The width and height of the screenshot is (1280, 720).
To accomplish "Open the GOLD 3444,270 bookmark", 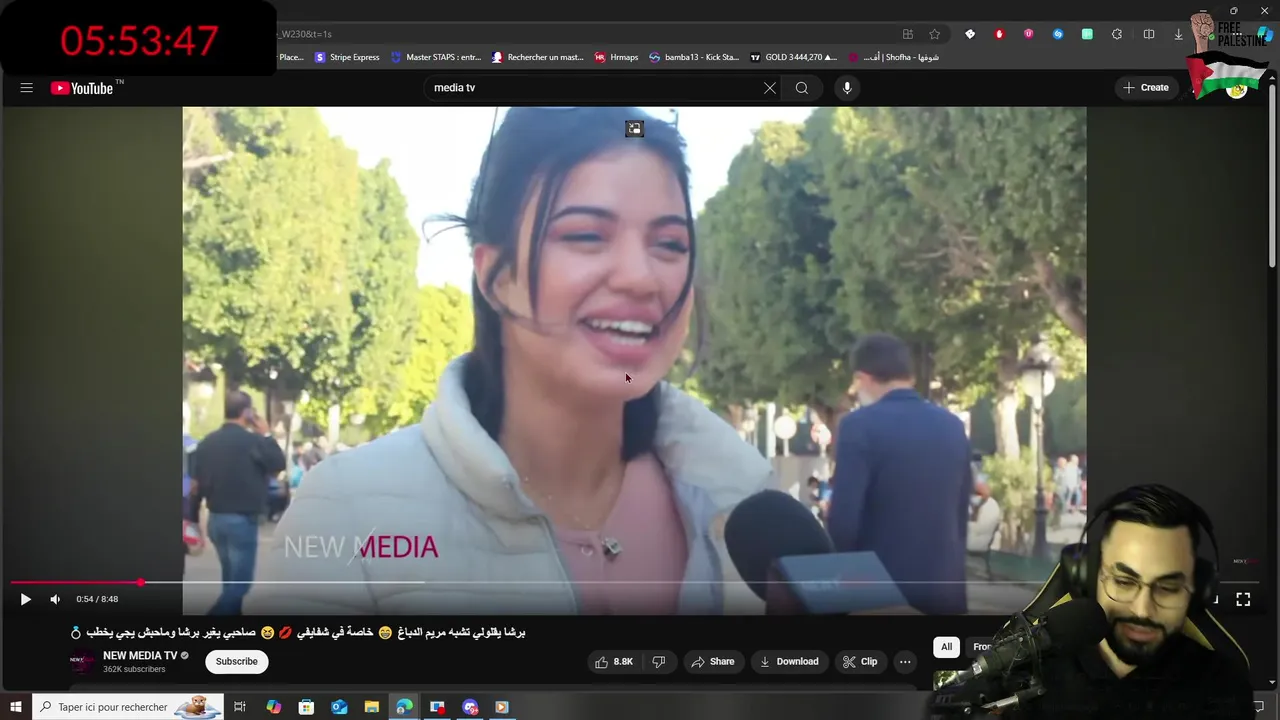I will pyautogui.click(x=793, y=57).
